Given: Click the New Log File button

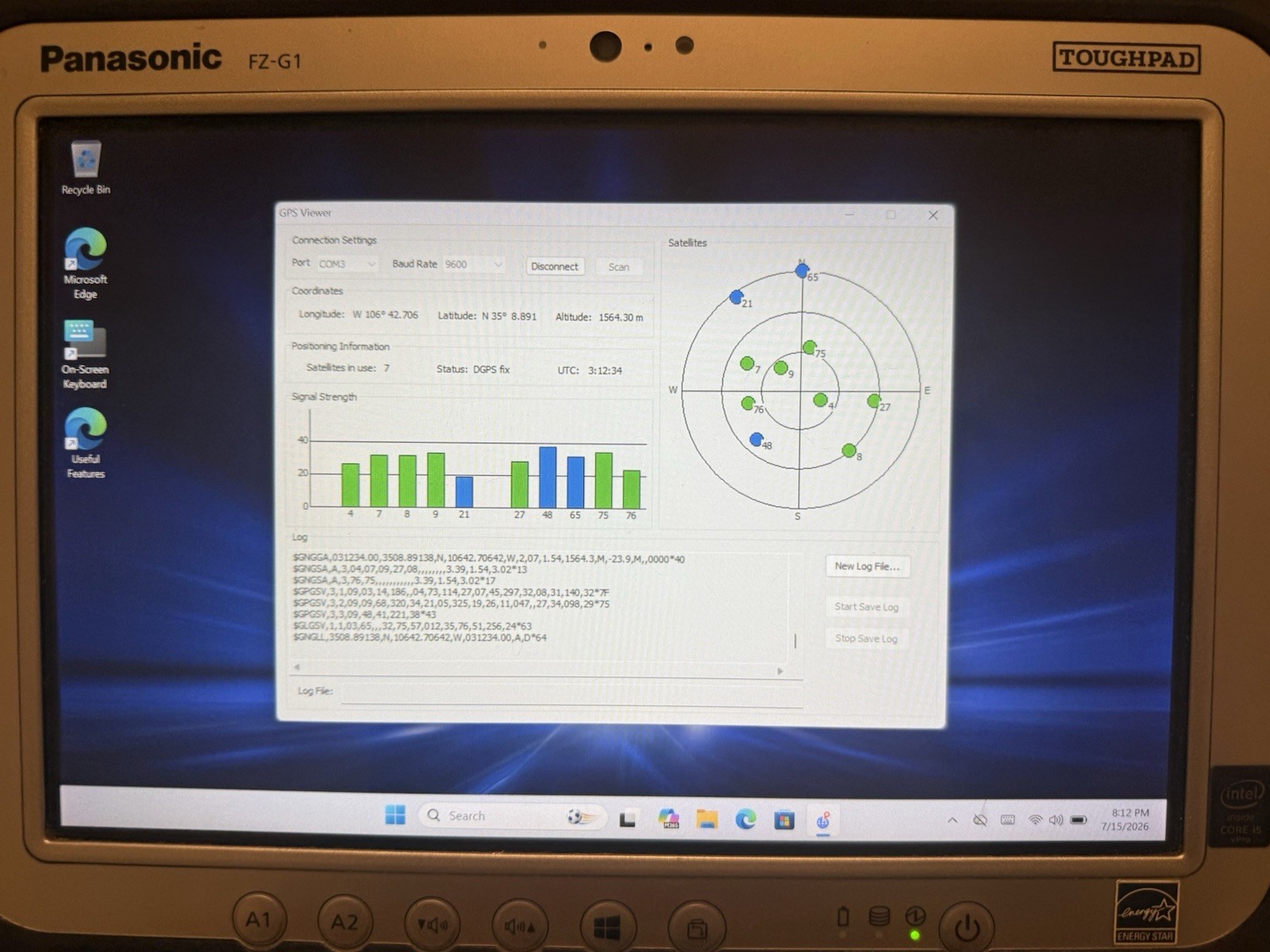Looking at the screenshot, I should 867,566.
